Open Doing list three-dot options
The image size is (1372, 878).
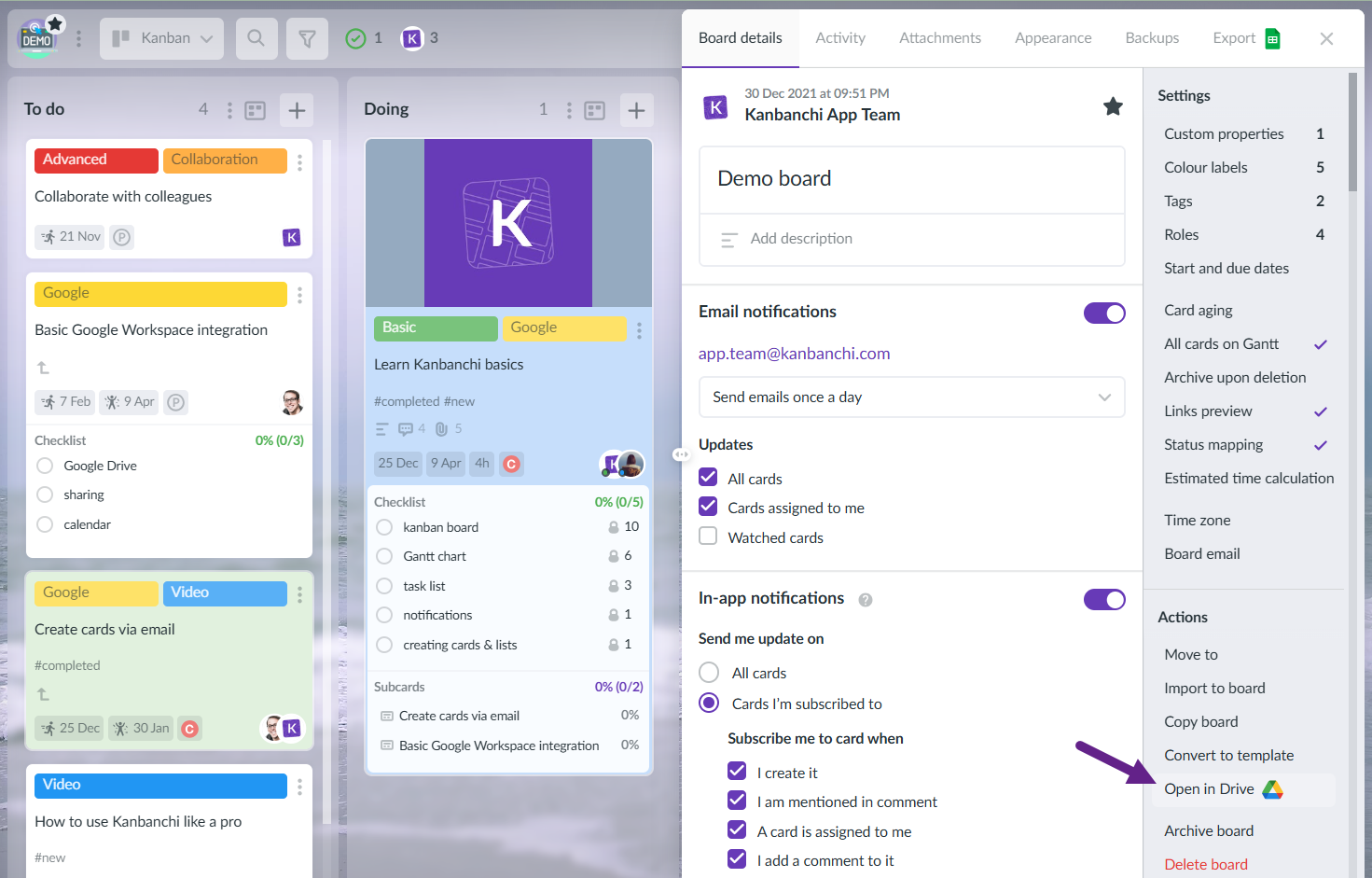[569, 110]
